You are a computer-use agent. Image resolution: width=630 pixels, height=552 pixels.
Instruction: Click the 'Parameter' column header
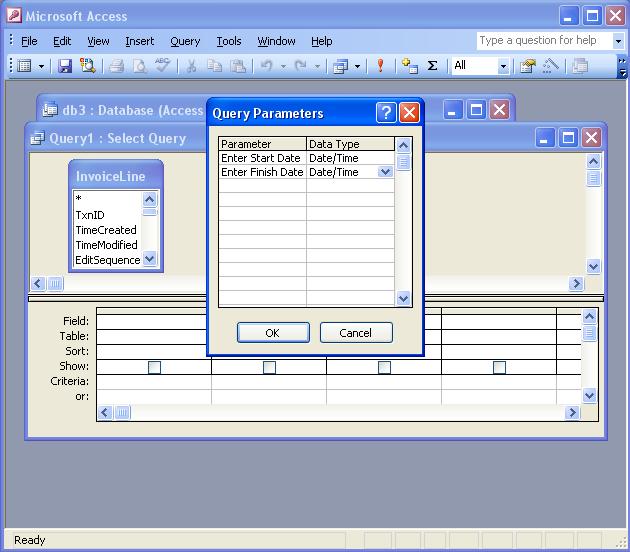pyautogui.click(x=262, y=144)
